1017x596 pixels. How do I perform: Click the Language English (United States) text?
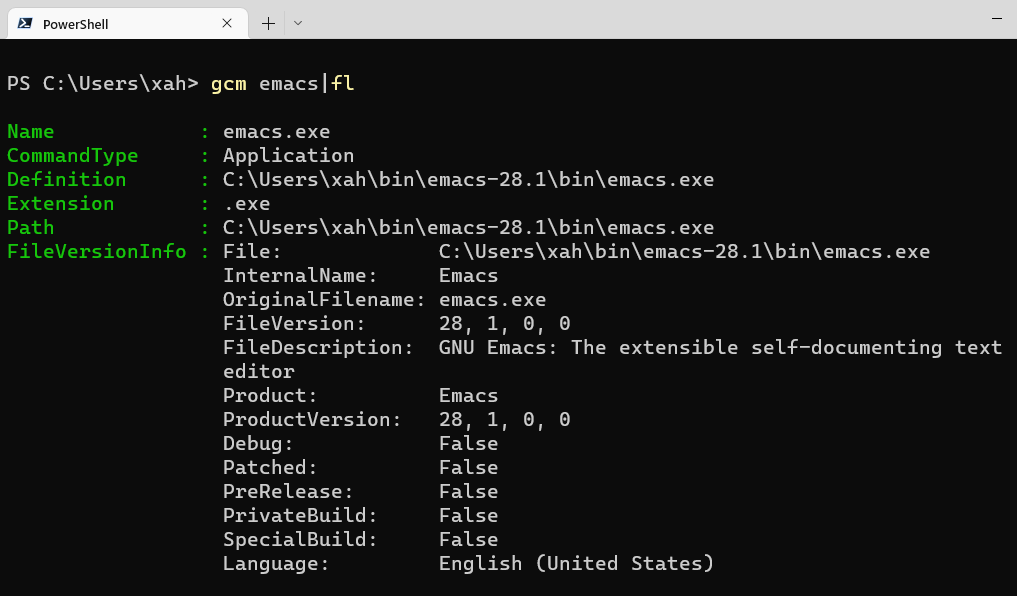[x=576, y=563]
